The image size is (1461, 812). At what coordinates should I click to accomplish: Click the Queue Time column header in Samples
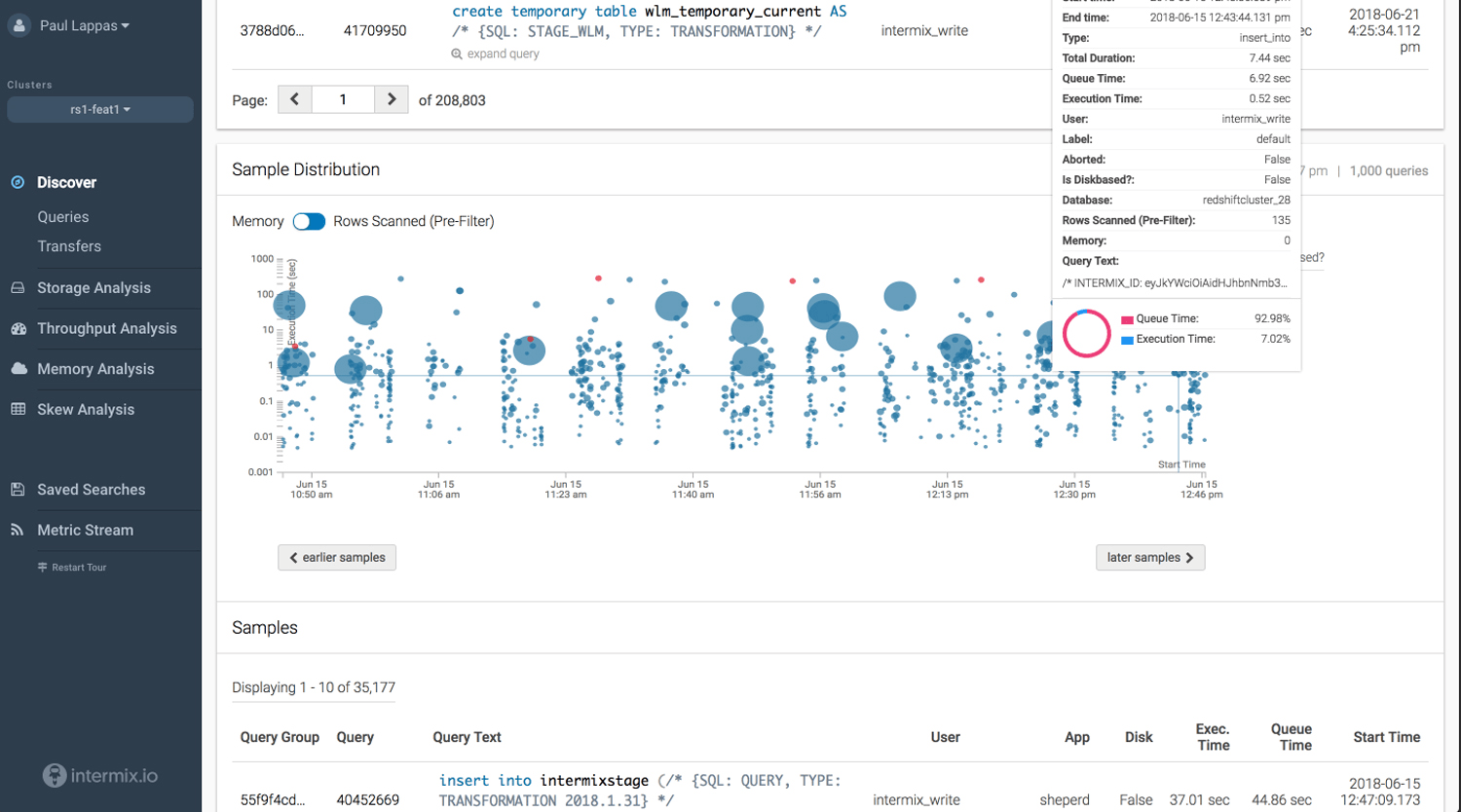tap(1292, 737)
